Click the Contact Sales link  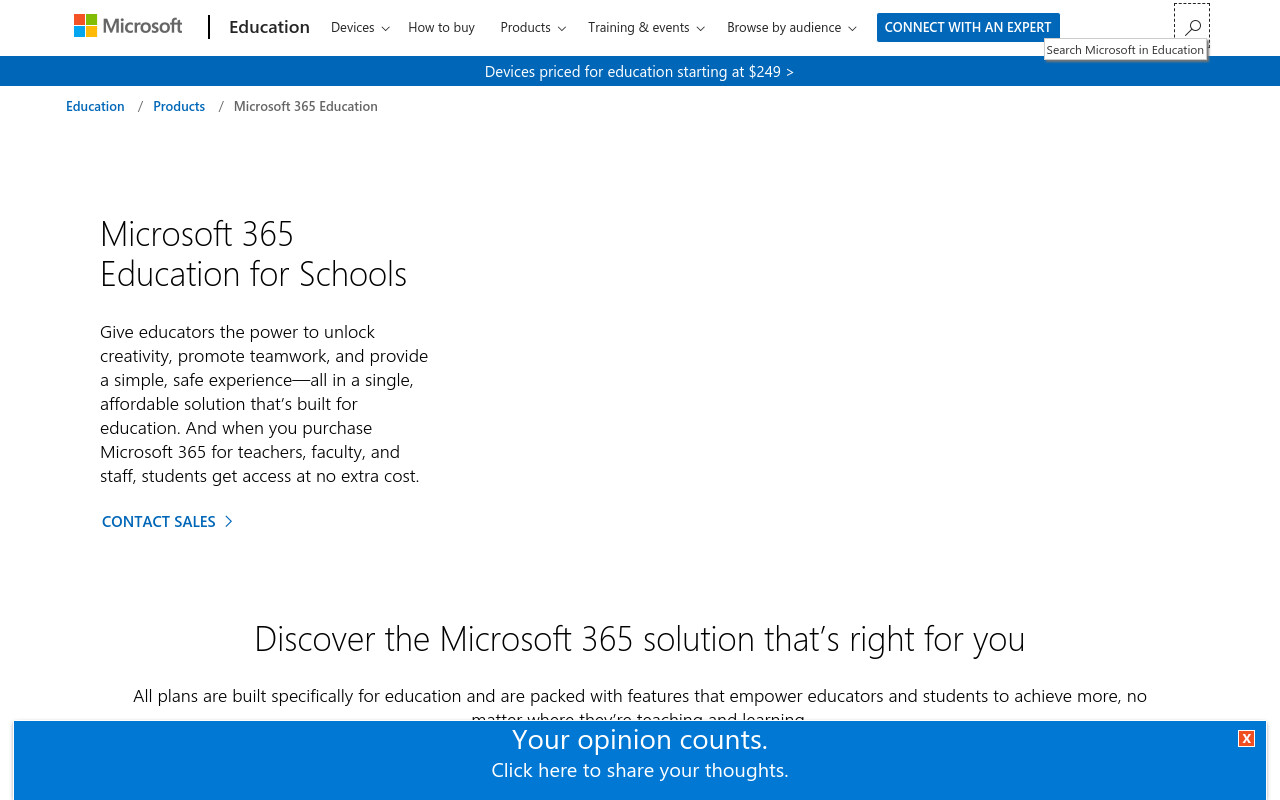tap(167, 521)
